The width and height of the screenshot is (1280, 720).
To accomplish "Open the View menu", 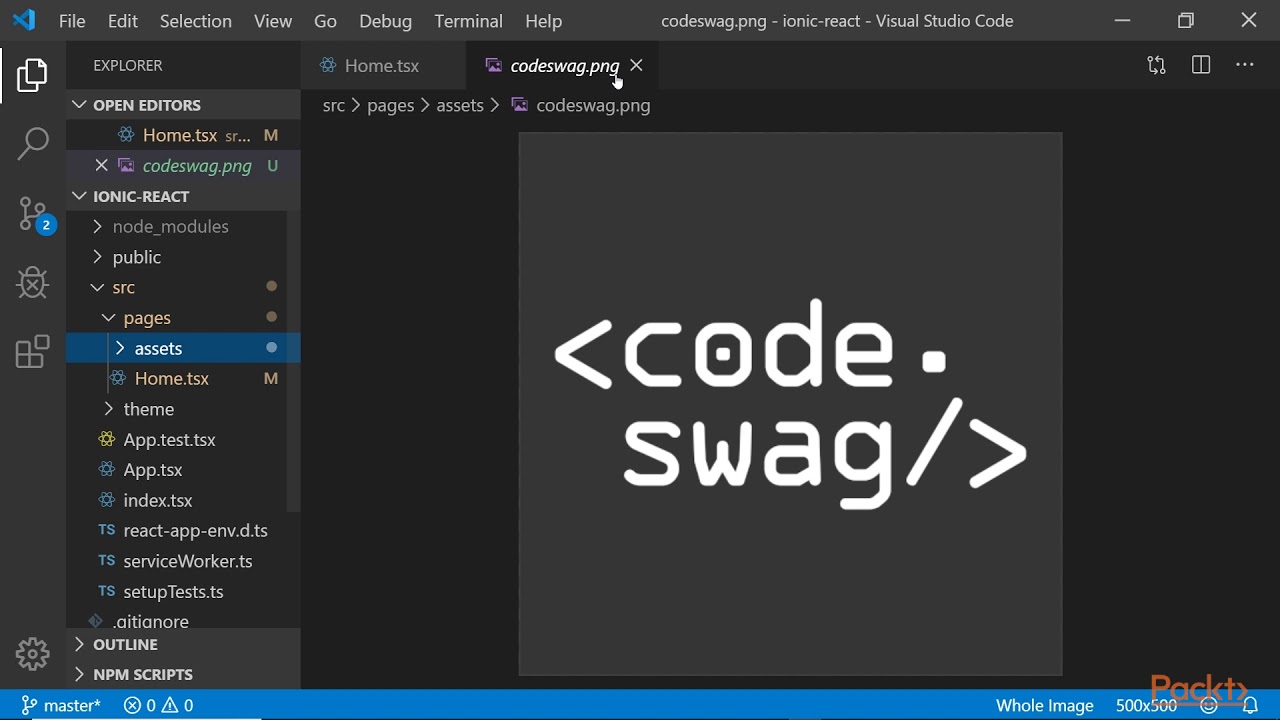I will [273, 21].
